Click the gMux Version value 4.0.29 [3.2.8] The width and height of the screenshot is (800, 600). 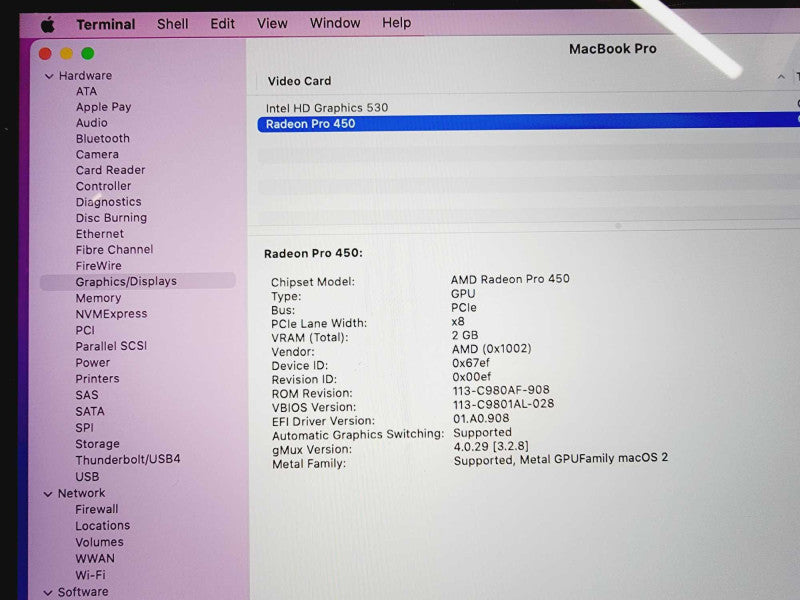point(491,446)
